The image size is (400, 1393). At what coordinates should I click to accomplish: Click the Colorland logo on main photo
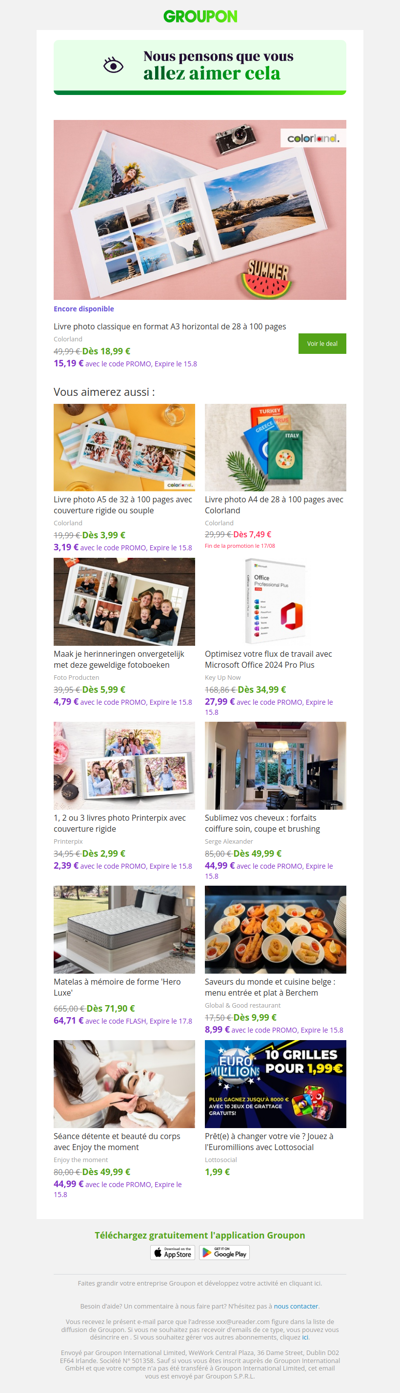click(x=313, y=138)
